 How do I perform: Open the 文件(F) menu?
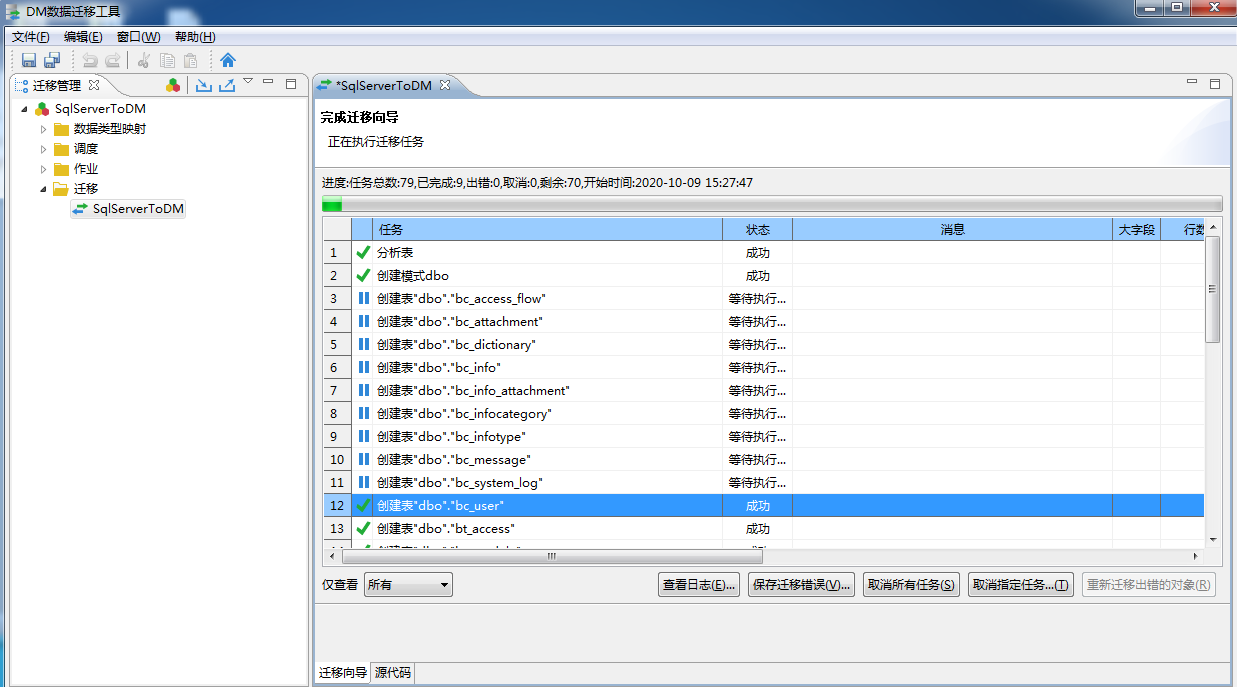click(29, 36)
